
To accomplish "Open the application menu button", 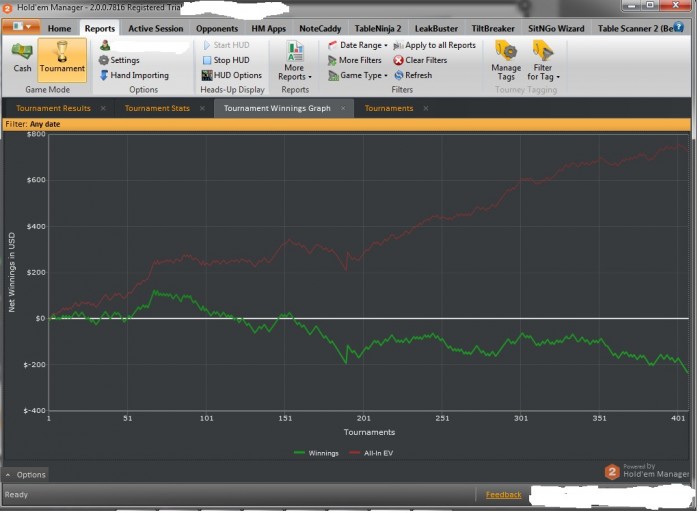I will tap(21, 27).
